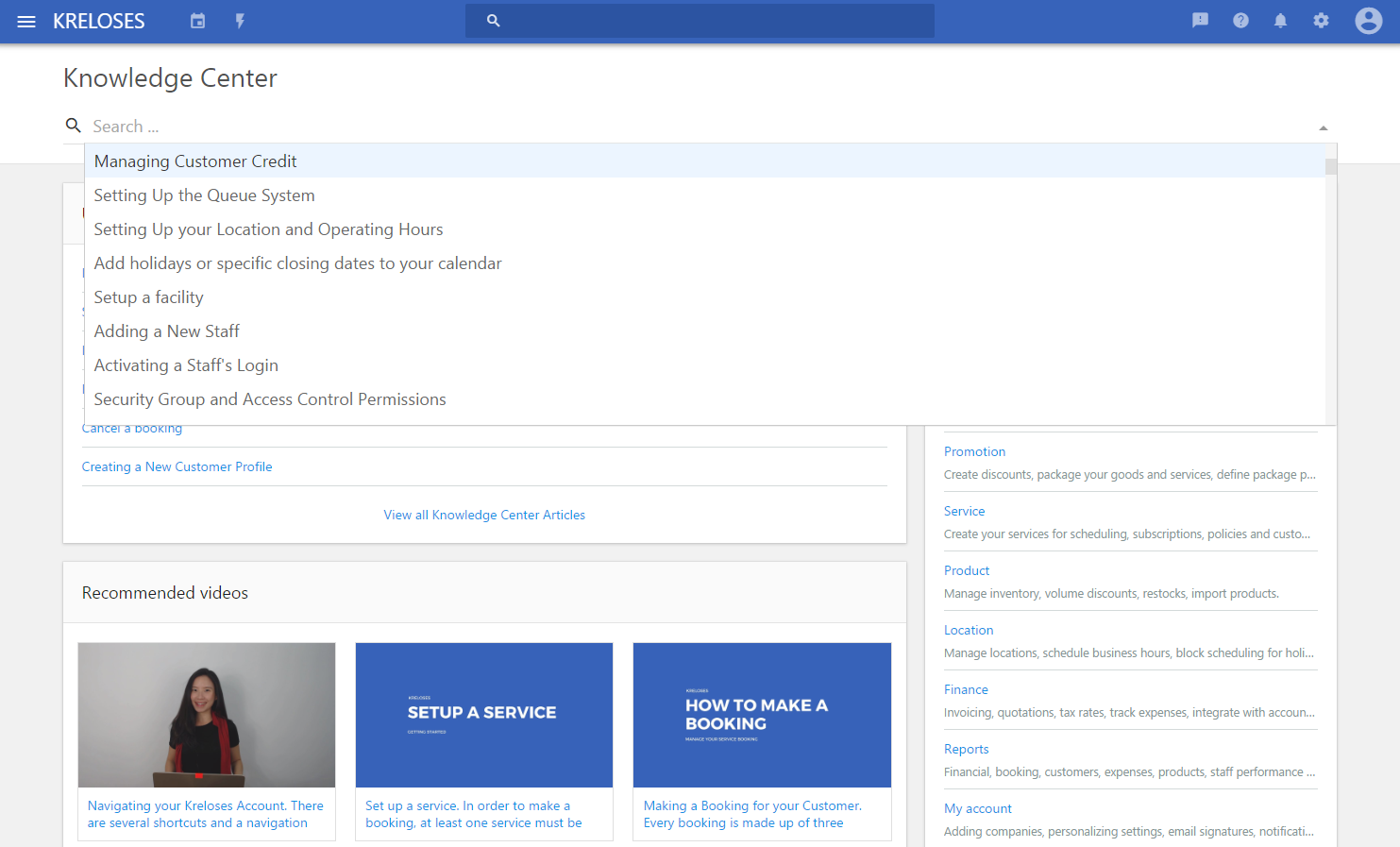Screen dimensions: 1400x847
Task: Open the help question mark icon
Action: click(1240, 21)
